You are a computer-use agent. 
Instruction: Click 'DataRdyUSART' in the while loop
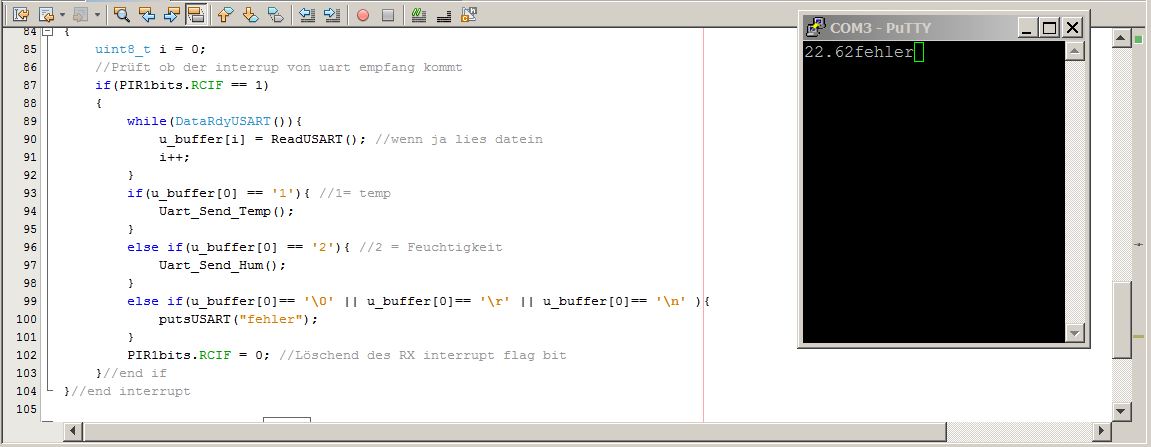pos(223,121)
